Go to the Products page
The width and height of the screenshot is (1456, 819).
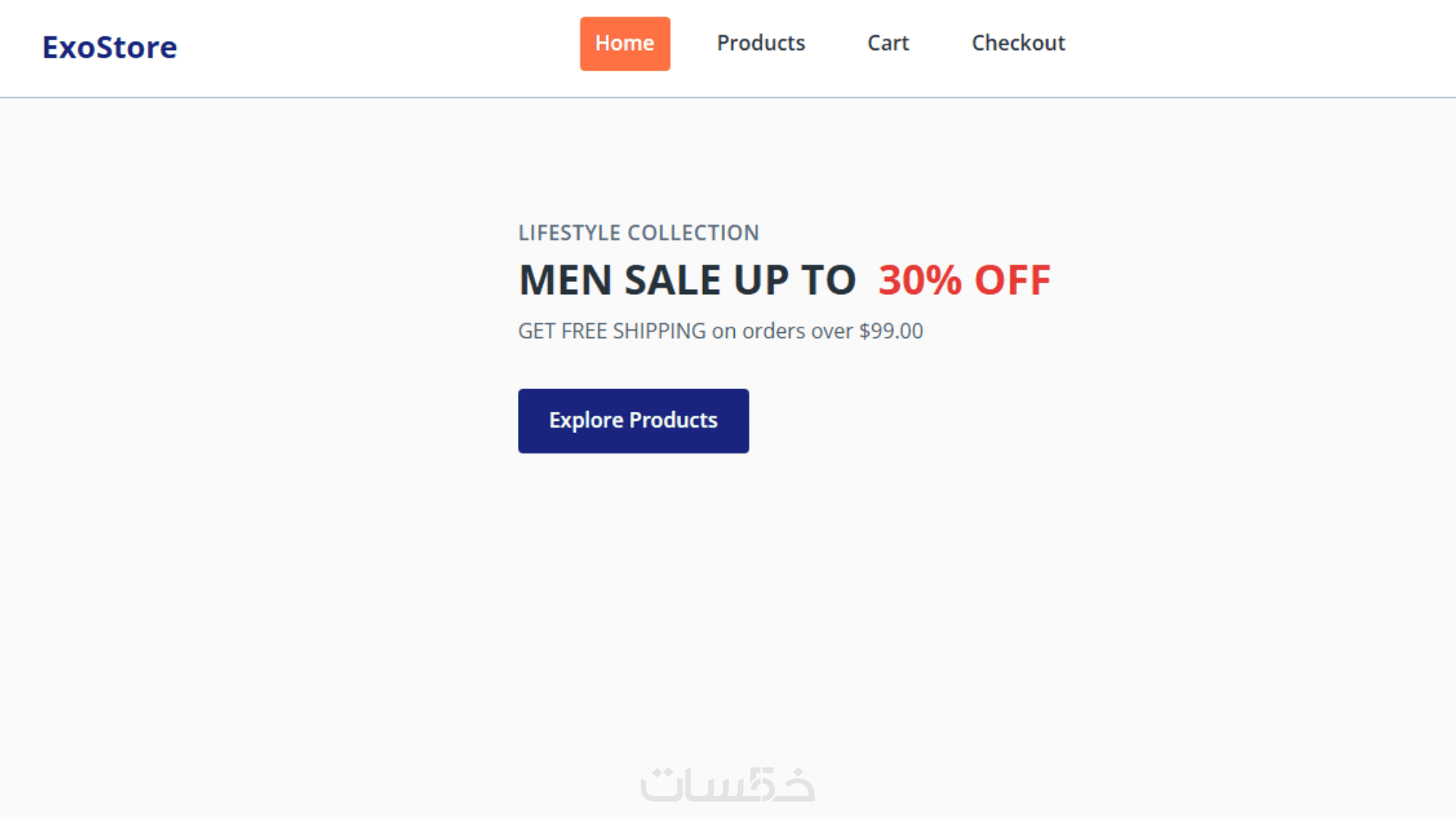pos(761,43)
